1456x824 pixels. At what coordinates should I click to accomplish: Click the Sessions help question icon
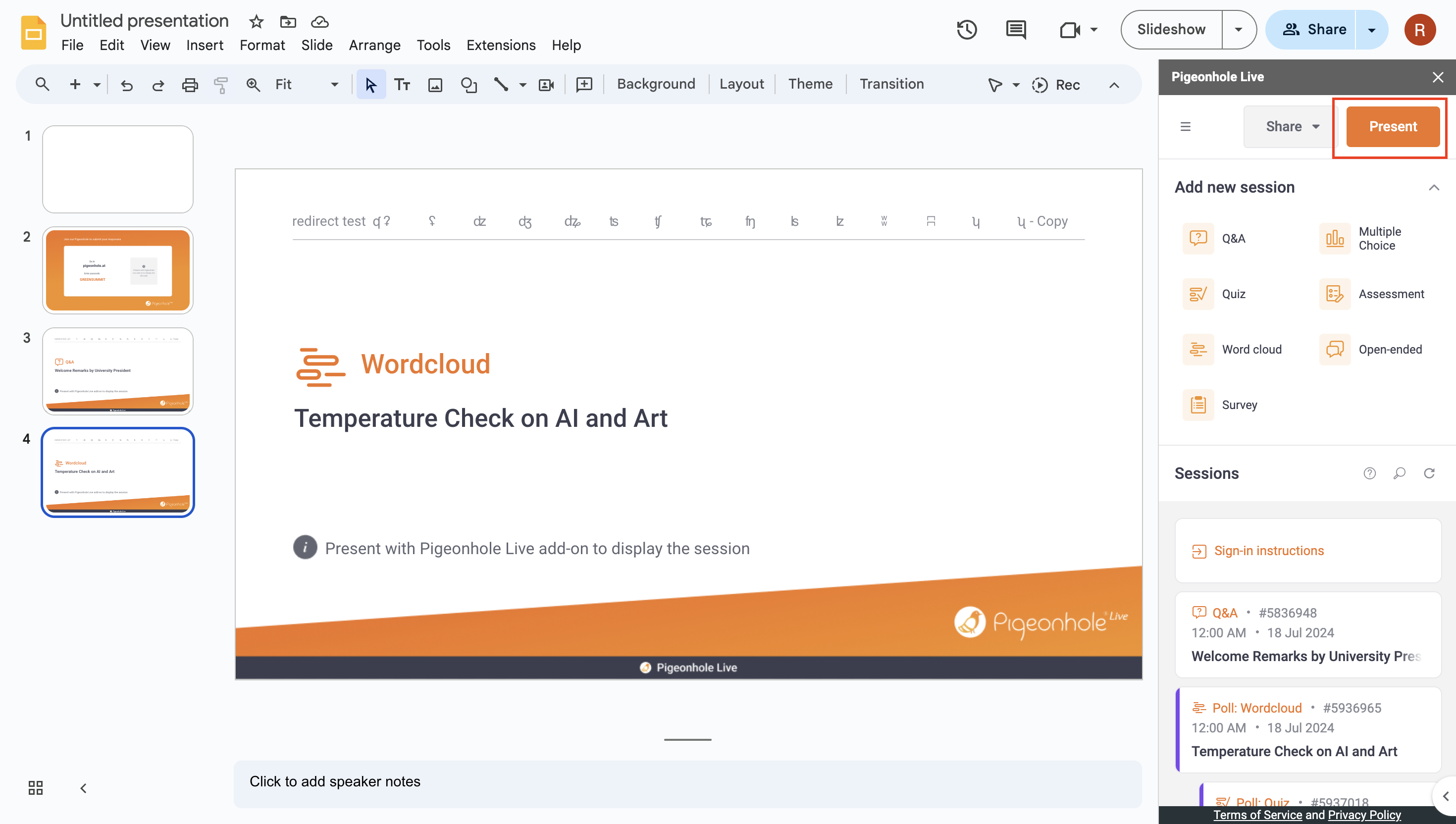(x=1369, y=473)
